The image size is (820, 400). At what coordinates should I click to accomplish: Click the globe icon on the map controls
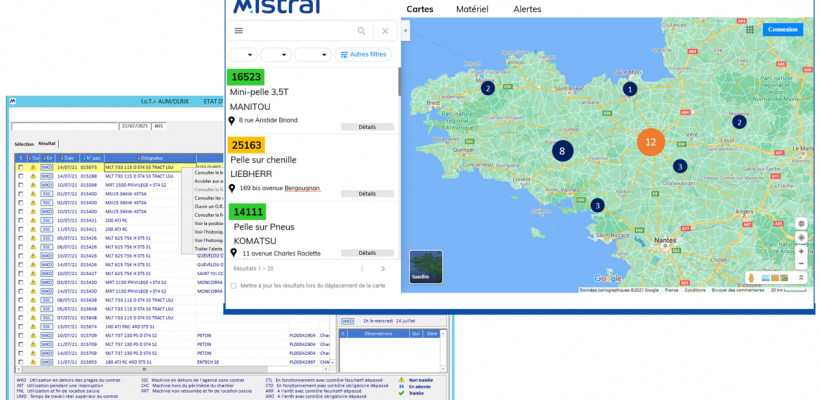[801, 224]
